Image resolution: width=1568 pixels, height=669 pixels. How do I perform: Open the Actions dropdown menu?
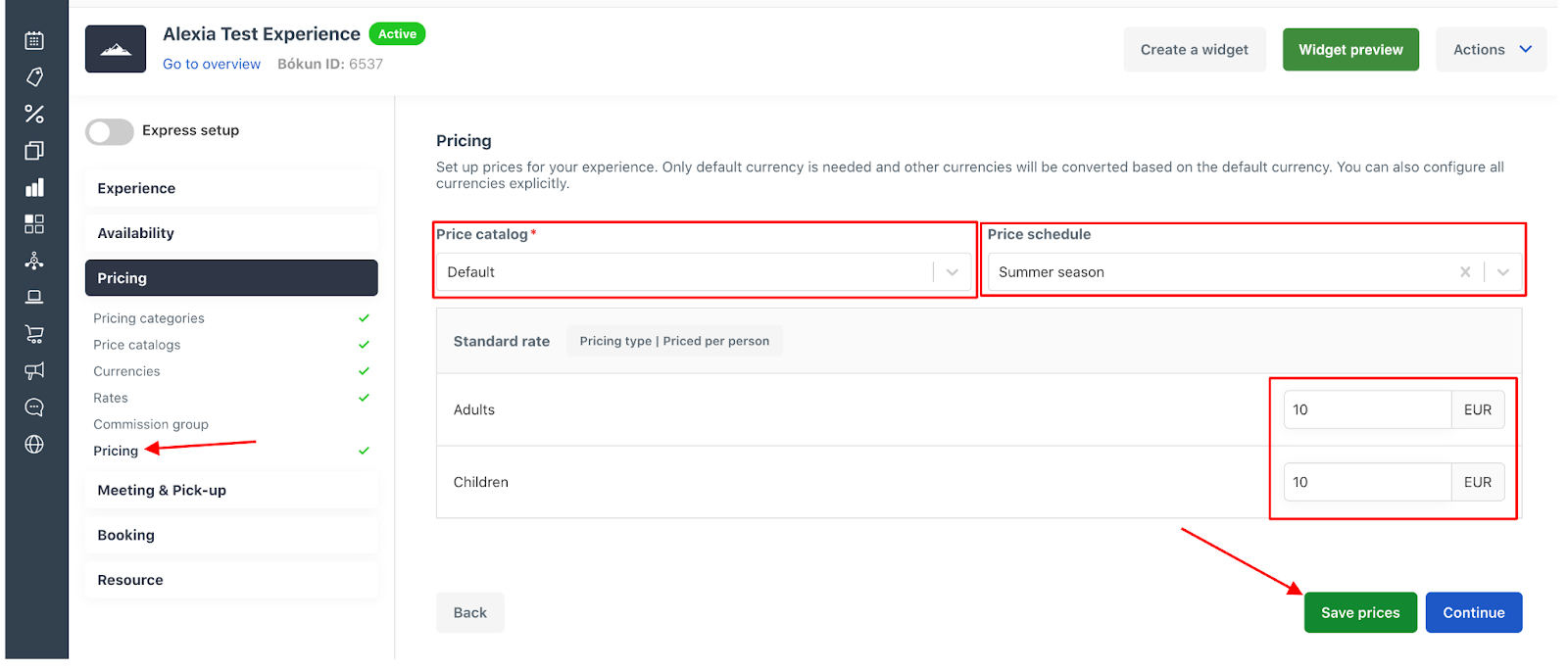tap(1491, 50)
